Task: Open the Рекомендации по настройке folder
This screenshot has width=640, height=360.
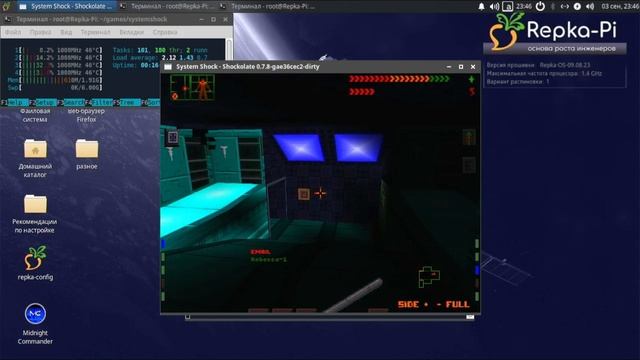Action: (35, 204)
